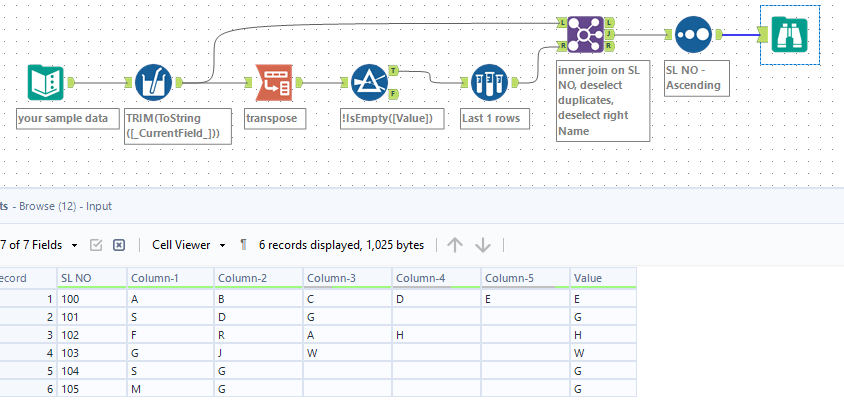The image size is (844, 410).
Task: Toggle the paragraph whitespace display icon
Action: [243, 244]
